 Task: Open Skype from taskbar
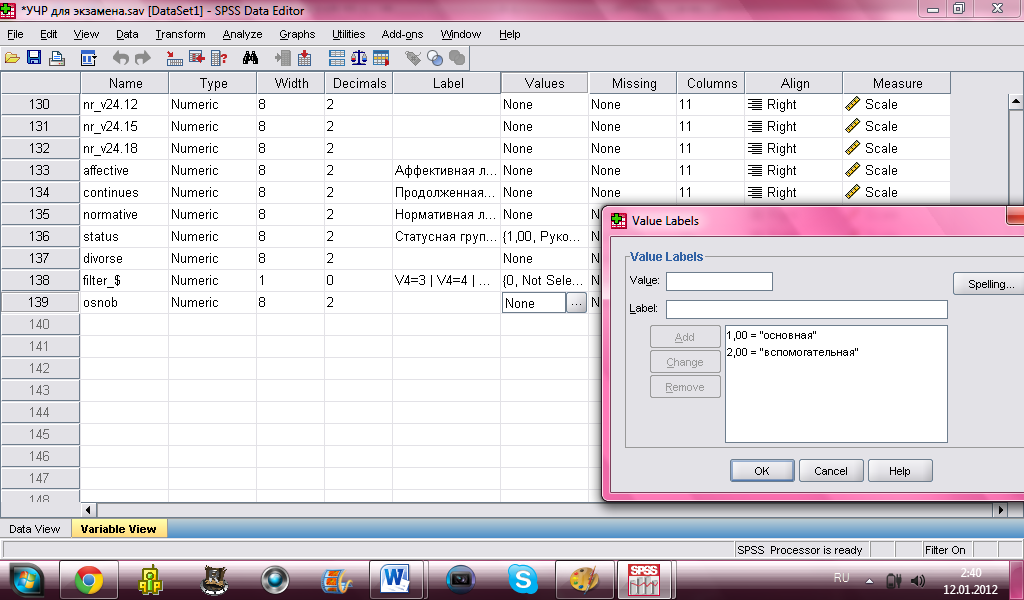click(523, 580)
